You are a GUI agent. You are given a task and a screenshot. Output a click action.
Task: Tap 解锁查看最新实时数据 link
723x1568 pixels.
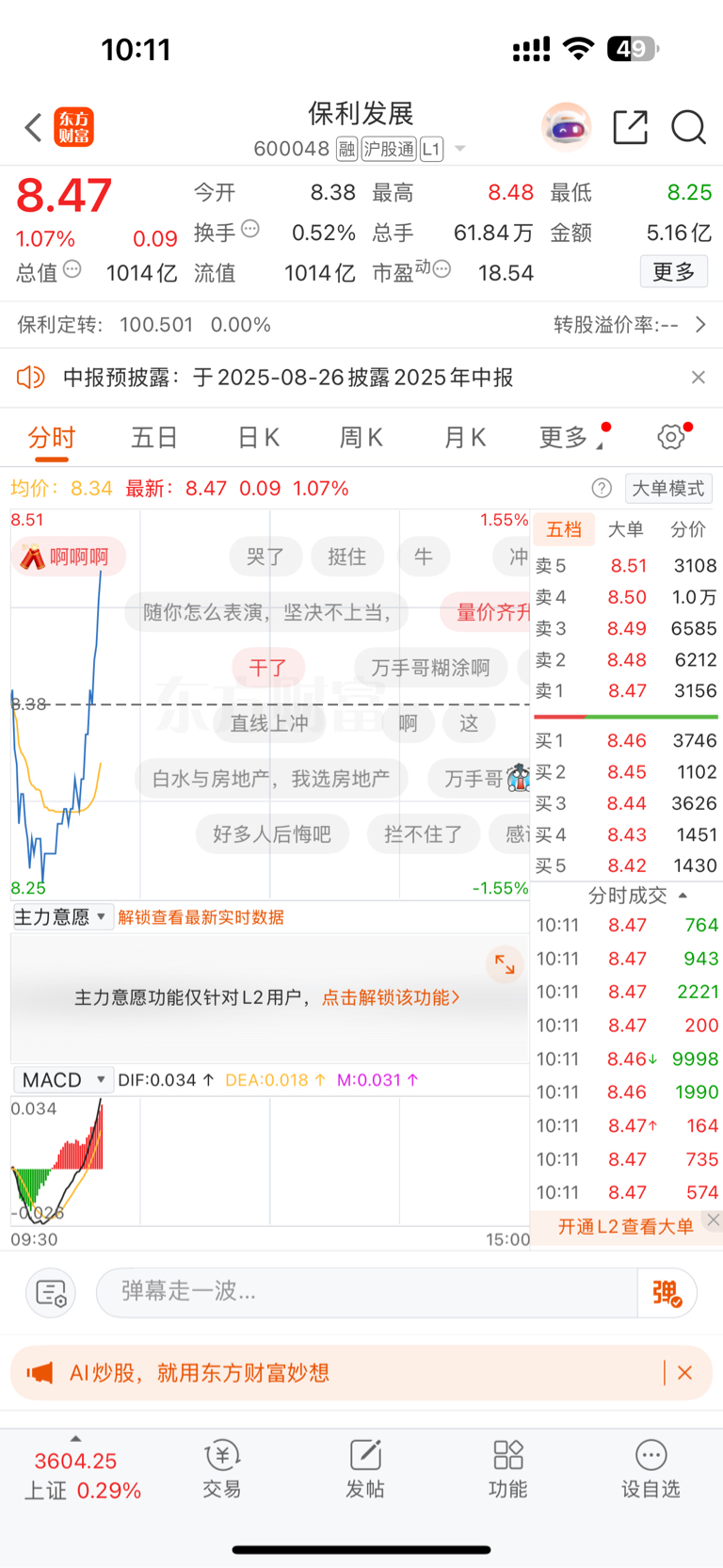coord(201,917)
